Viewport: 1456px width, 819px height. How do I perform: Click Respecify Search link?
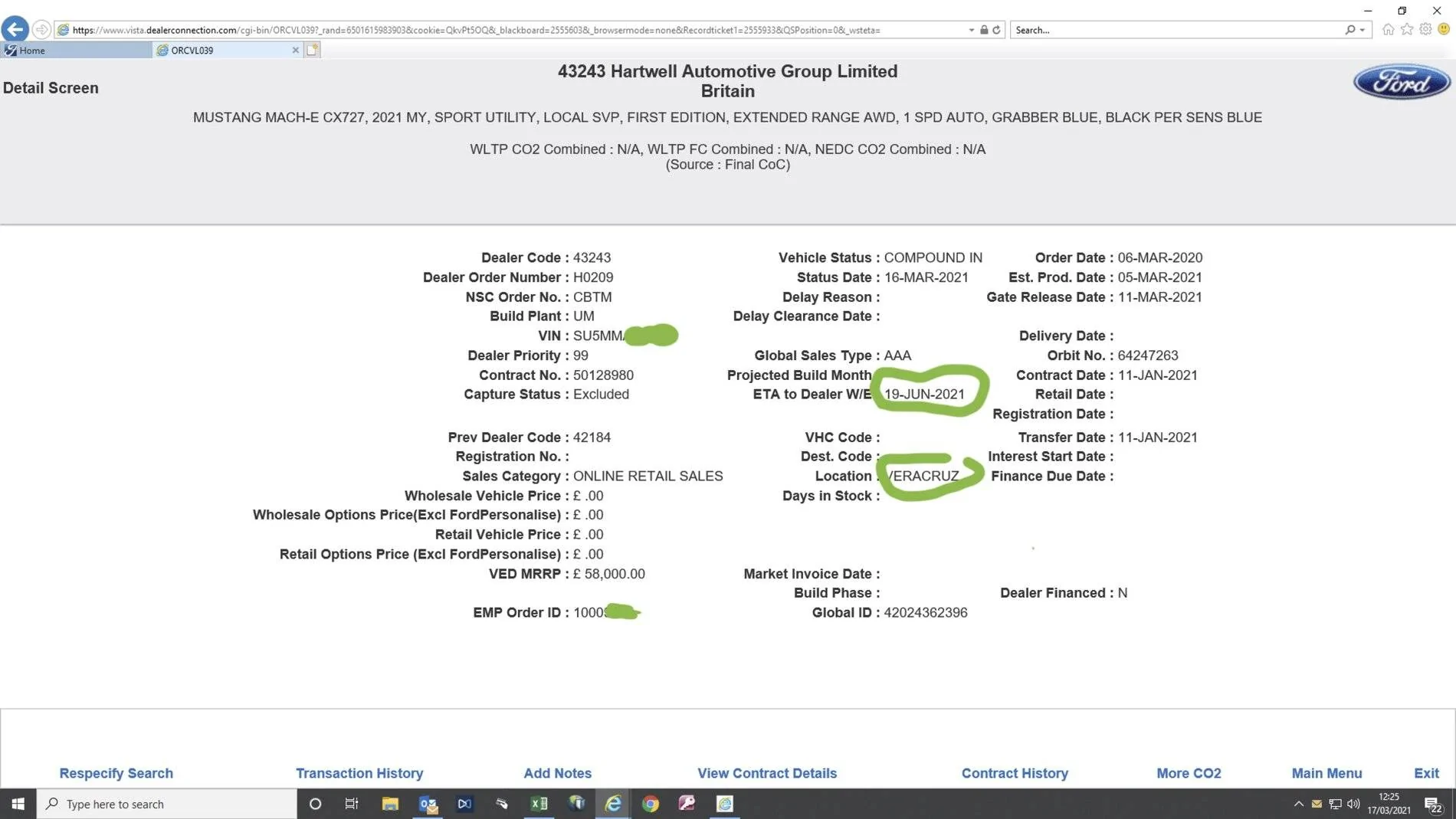click(x=116, y=773)
